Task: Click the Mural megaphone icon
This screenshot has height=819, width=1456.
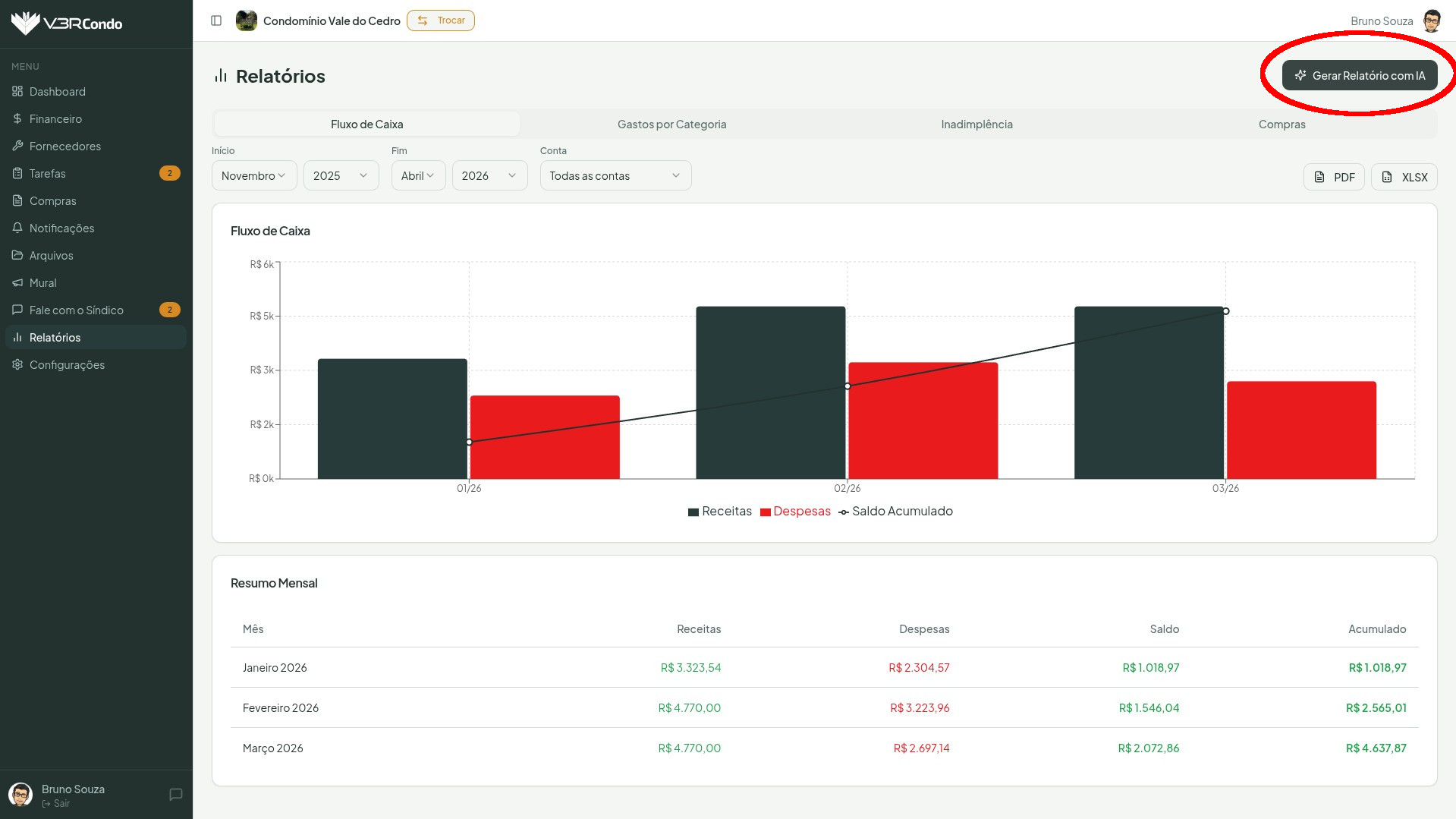Action: [17, 282]
